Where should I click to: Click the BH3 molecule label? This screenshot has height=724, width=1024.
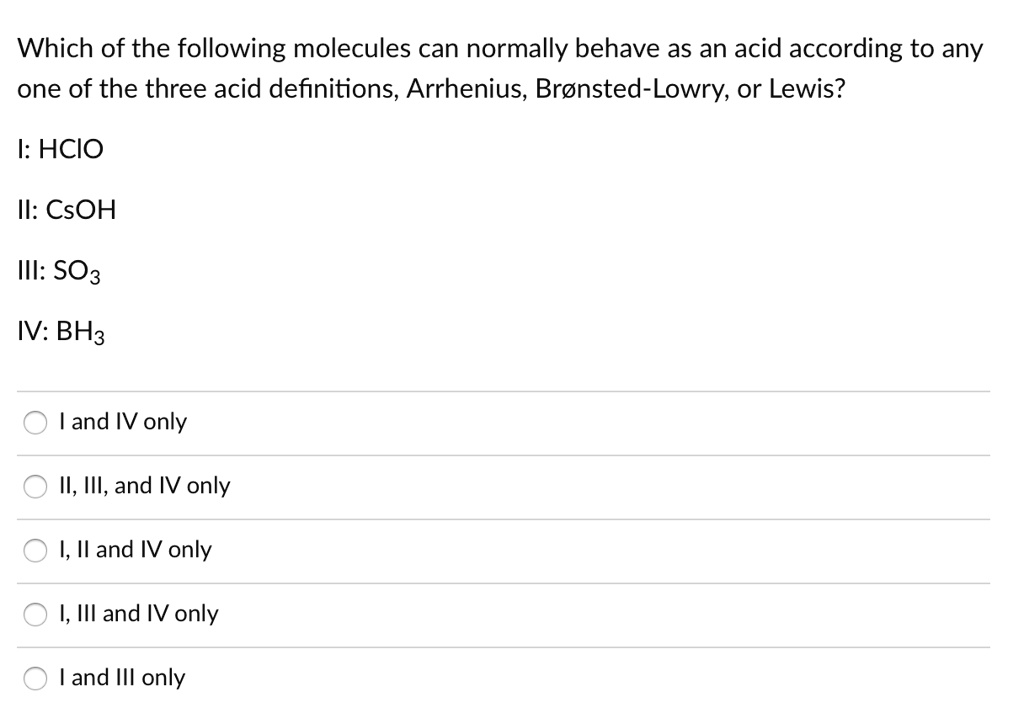pos(62,332)
